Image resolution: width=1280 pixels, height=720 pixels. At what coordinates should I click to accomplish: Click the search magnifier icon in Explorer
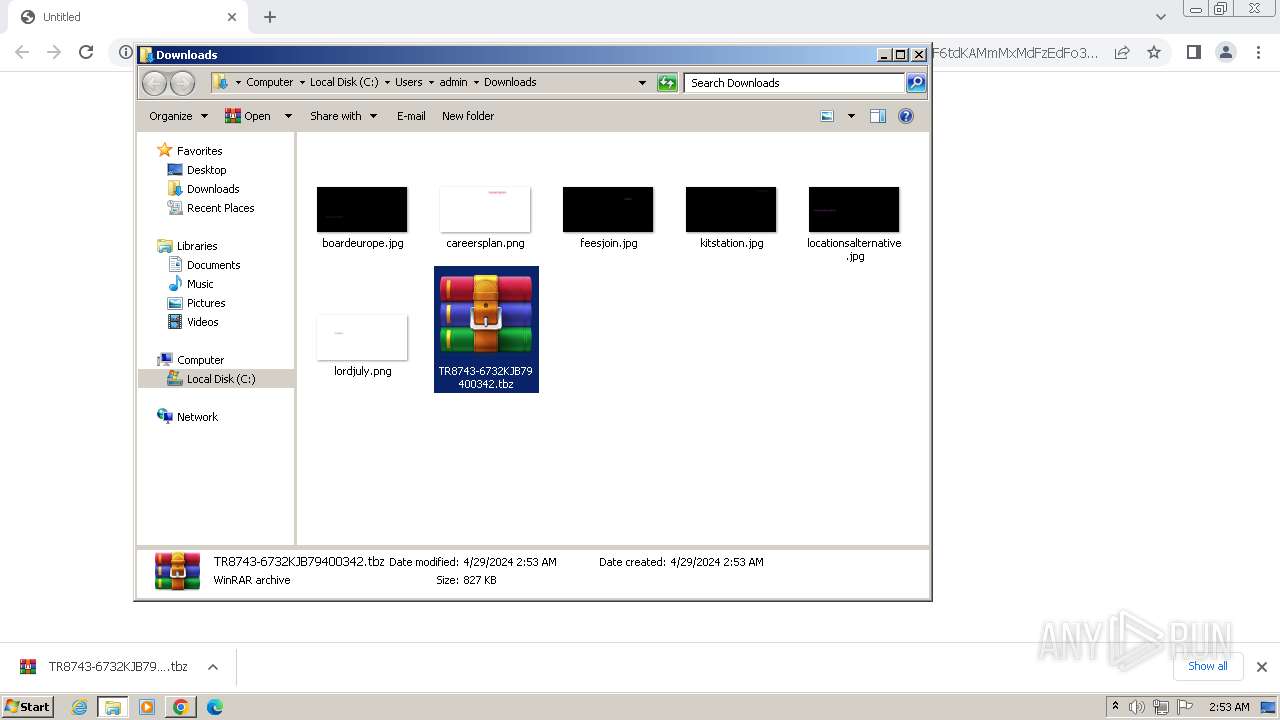click(x=916, y=83)
